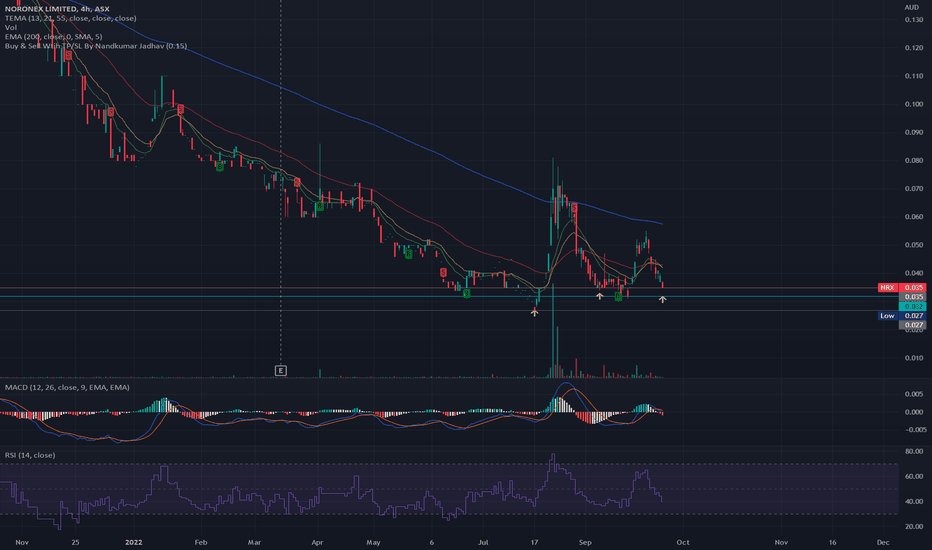
Task: Click the 'B' buy marker in February
Action: click(x=219, y=166)
